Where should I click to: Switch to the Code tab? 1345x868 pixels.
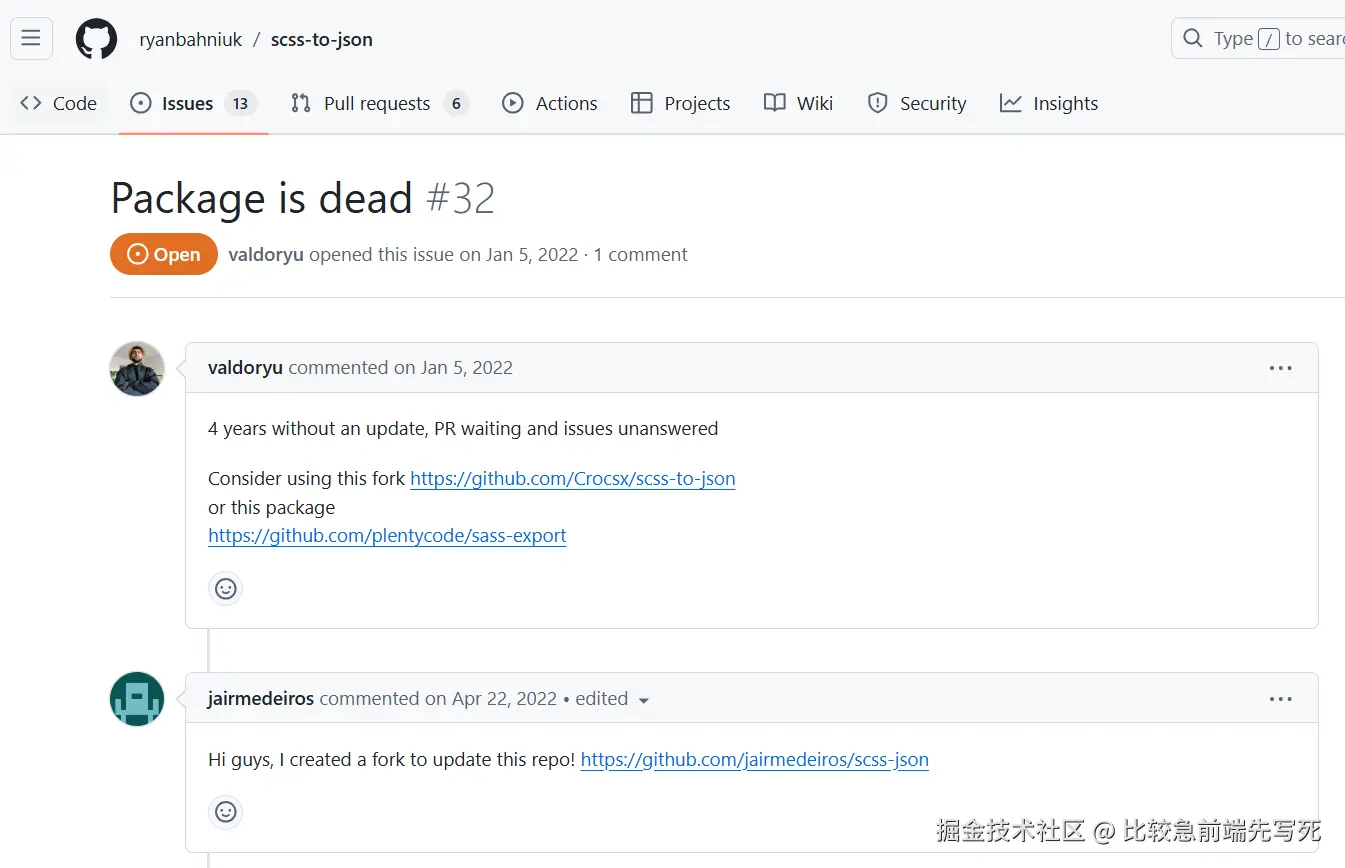click(59, 103)
